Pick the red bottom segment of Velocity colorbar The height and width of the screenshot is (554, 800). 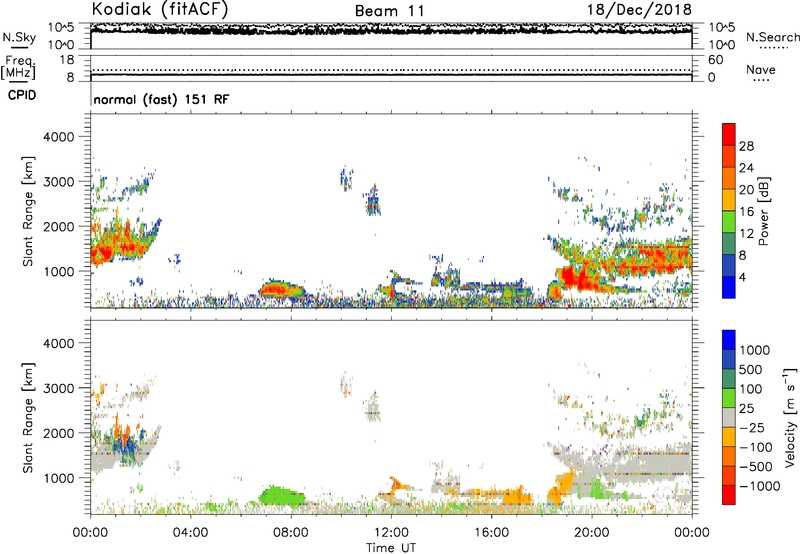coord(729,495)
